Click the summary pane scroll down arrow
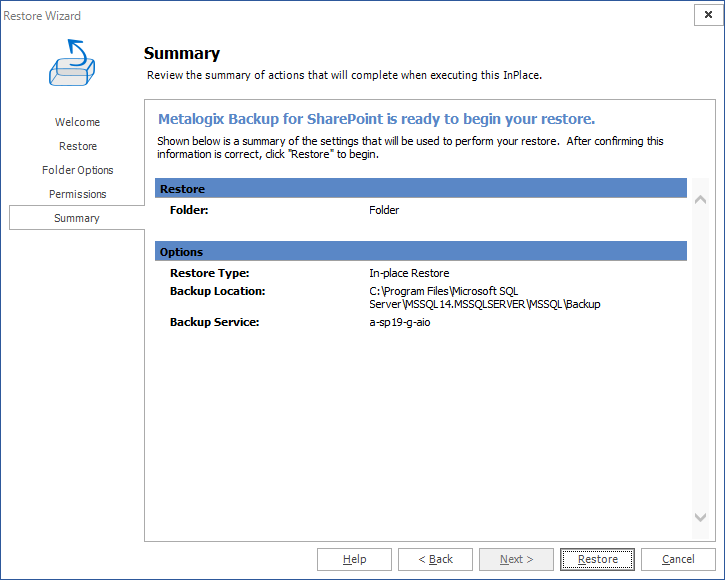The height and width of the screenshot is (580, 725). tap(700, 517)
